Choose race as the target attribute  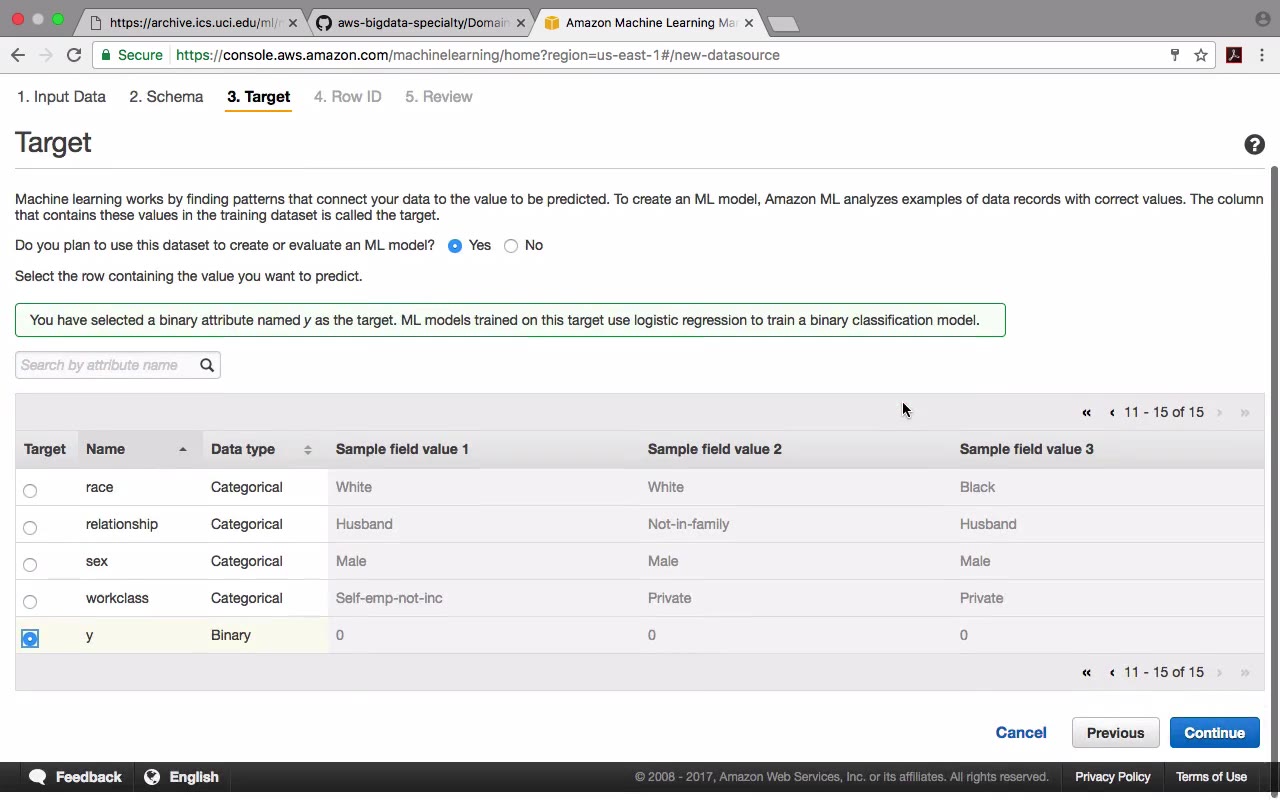click(30, 490)
